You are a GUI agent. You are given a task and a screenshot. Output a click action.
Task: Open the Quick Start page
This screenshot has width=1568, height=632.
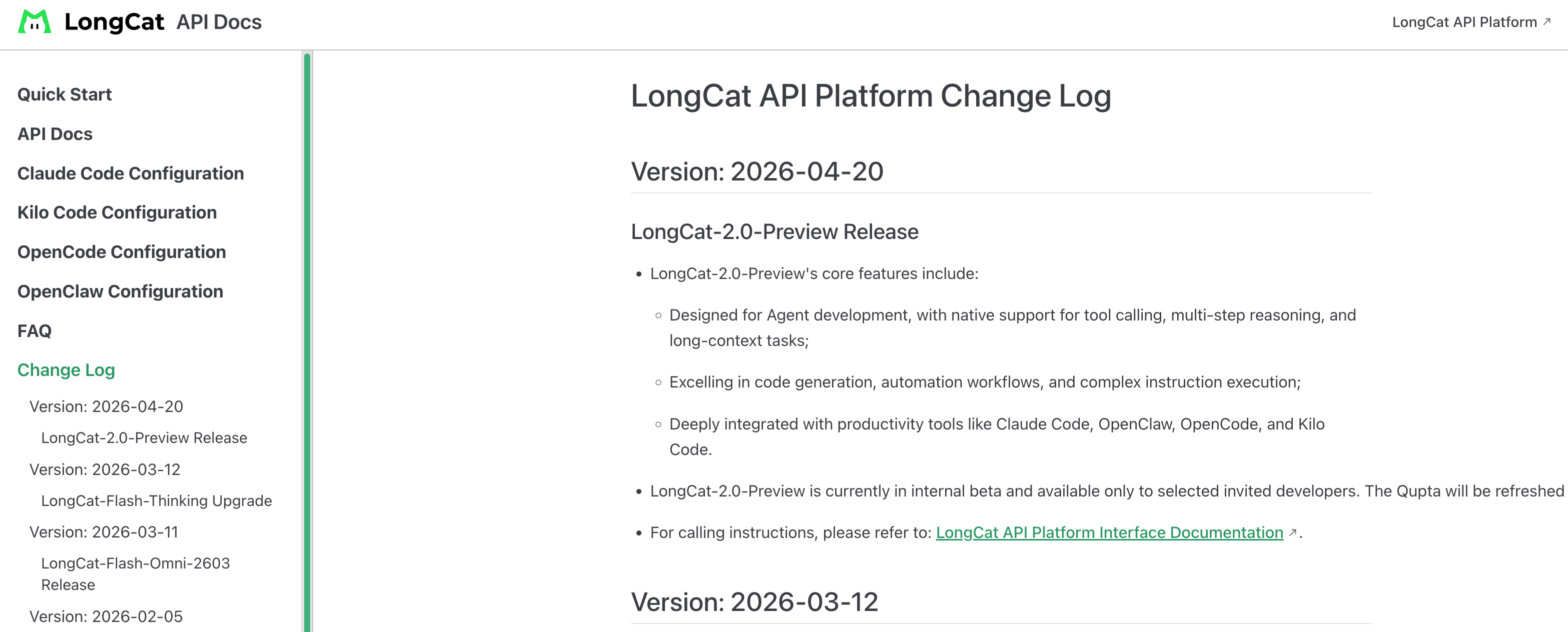coord(64,95)
